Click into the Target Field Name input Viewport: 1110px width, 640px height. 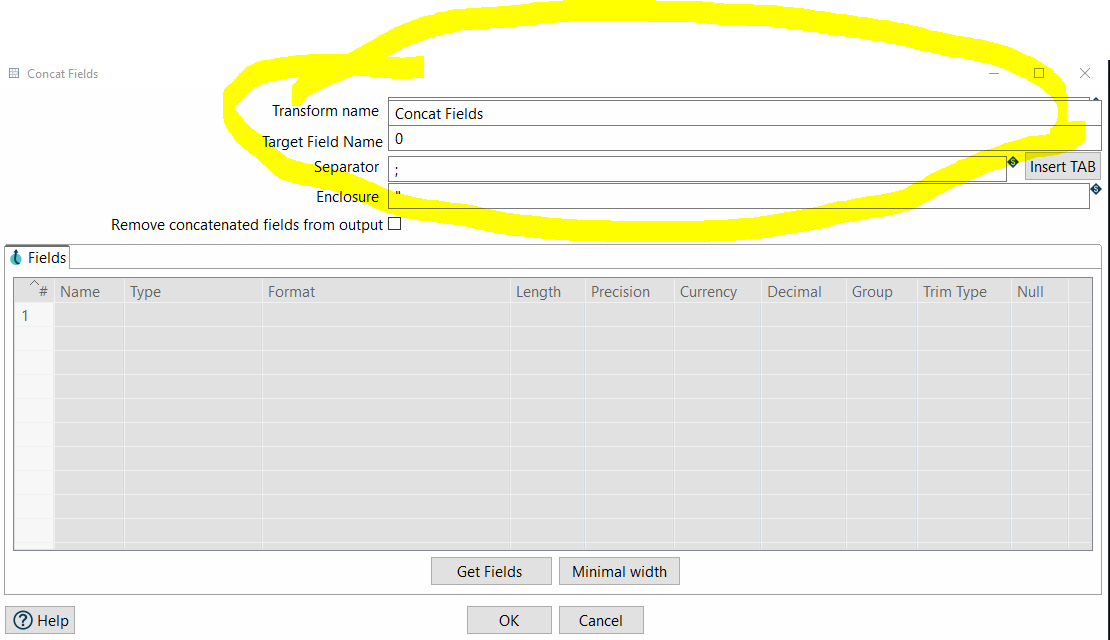click(x=745, y=139)
